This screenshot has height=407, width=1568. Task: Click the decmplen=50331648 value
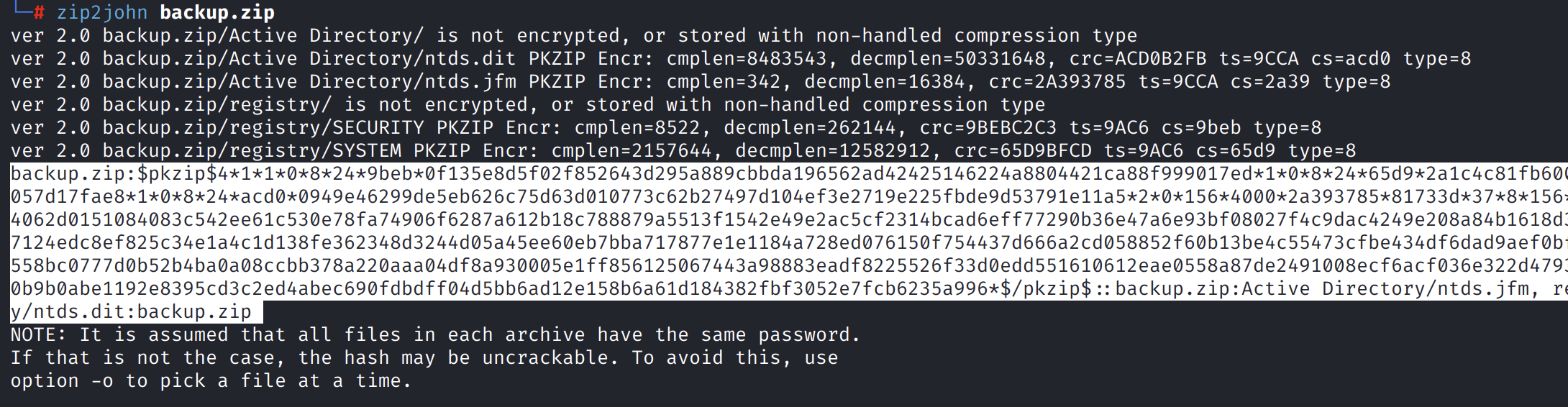(x=942, y=58)
